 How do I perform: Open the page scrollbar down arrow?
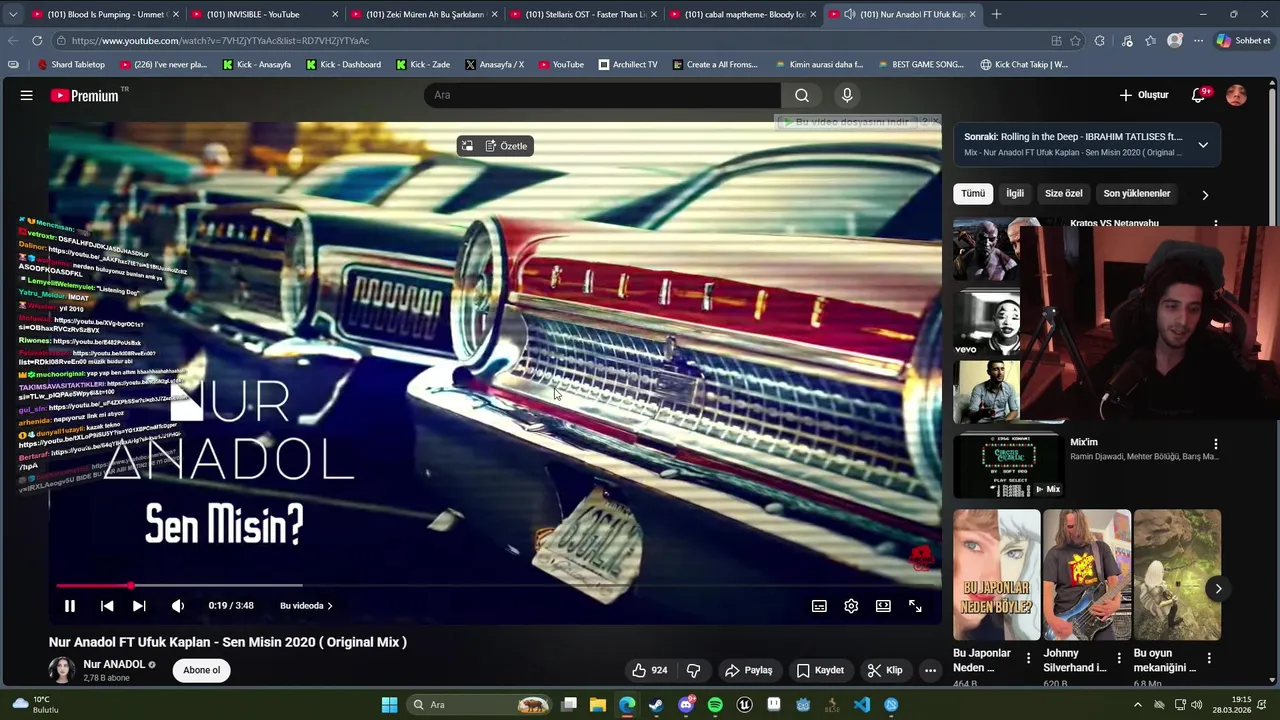[x=1272, y=681]
